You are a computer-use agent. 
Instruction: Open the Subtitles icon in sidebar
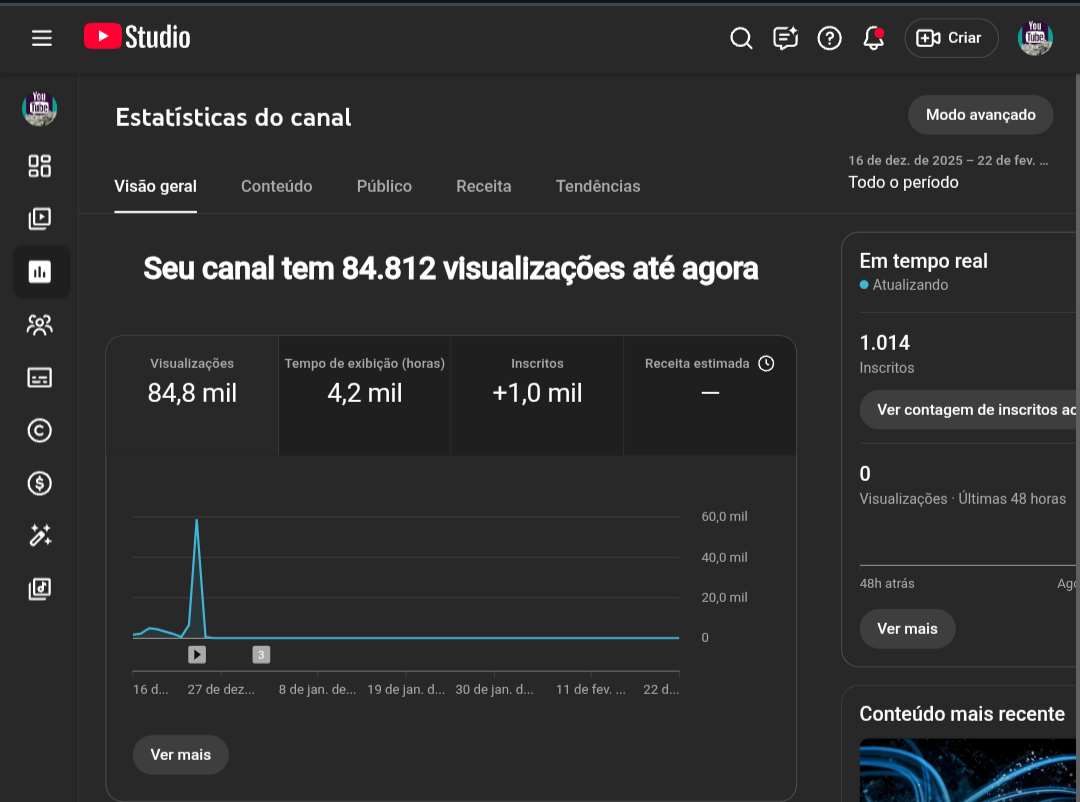[x=40, y=378]
